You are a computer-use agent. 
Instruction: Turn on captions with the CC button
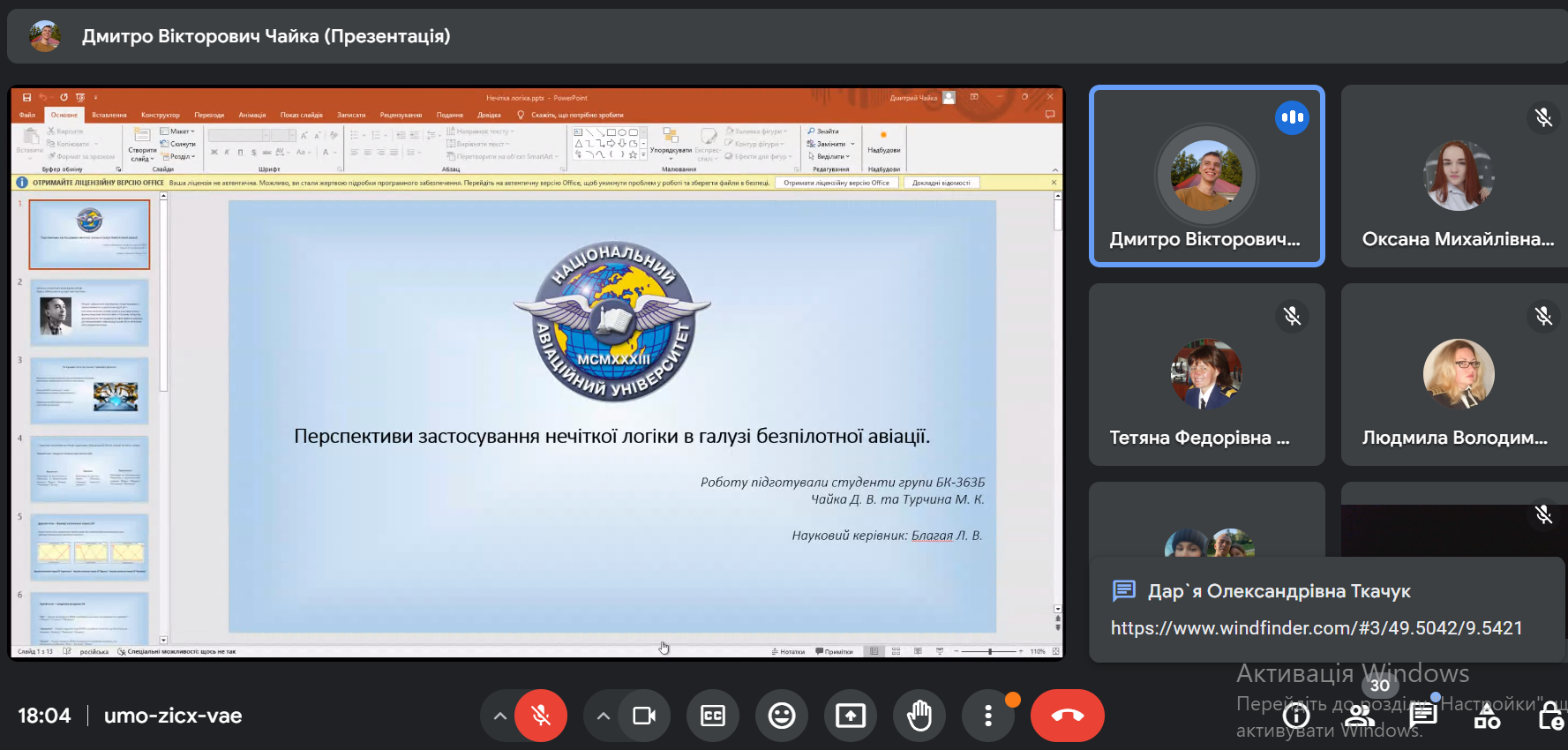(713, 716)
